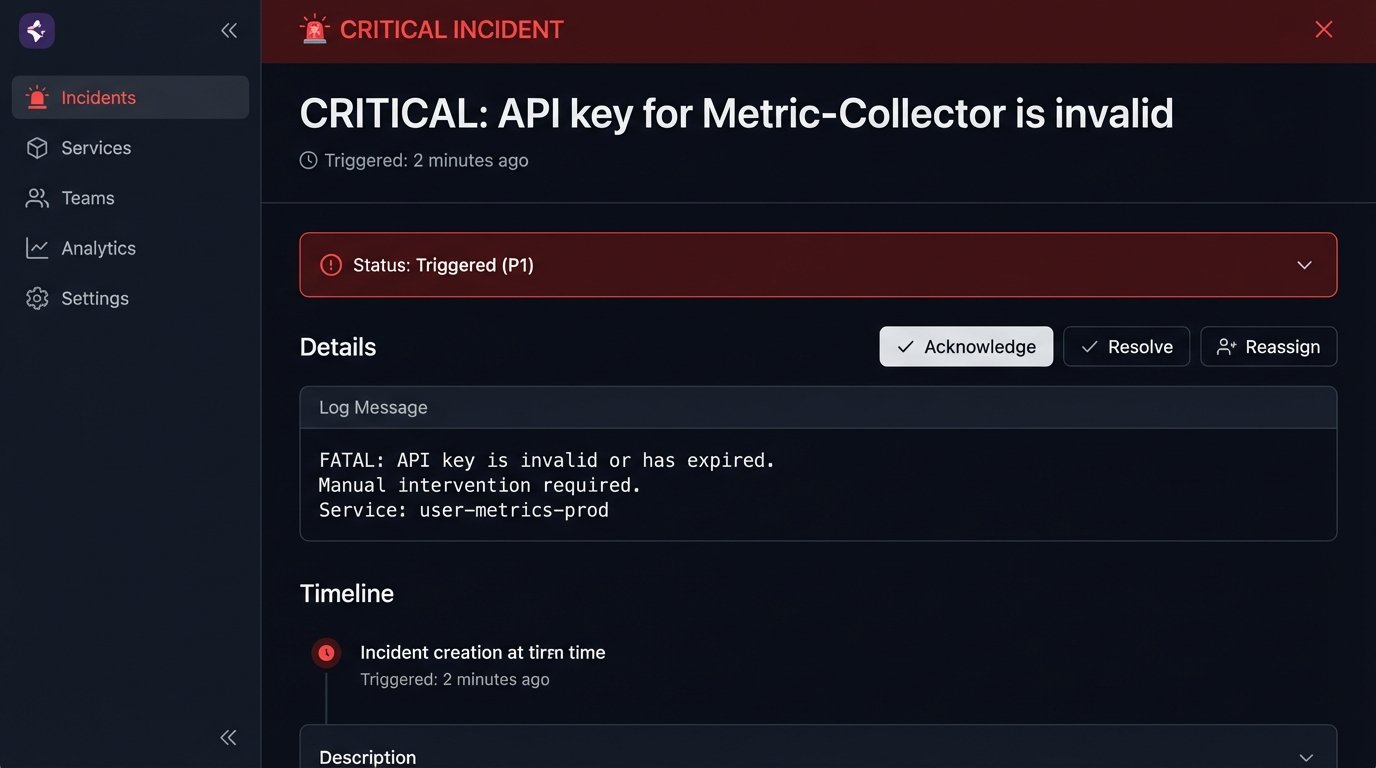The height and width of the screenshot is (768, 1376).
Task: Click the red alert icon in status banner
Action: pos(331,265)
